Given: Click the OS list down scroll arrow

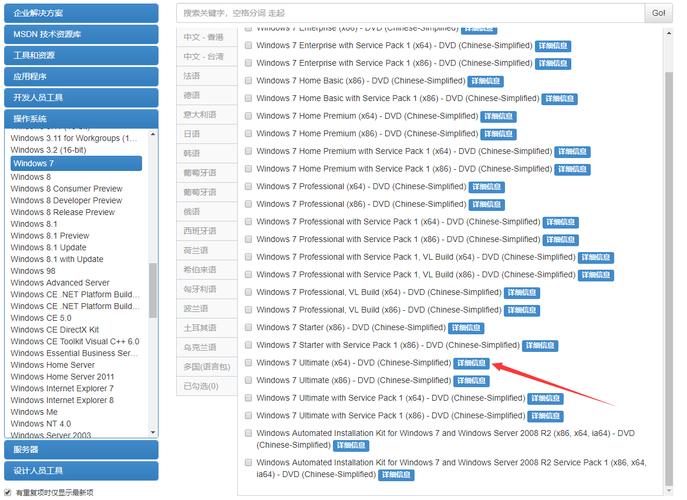Looking at the screenshot, I should (x=152, y=433).
